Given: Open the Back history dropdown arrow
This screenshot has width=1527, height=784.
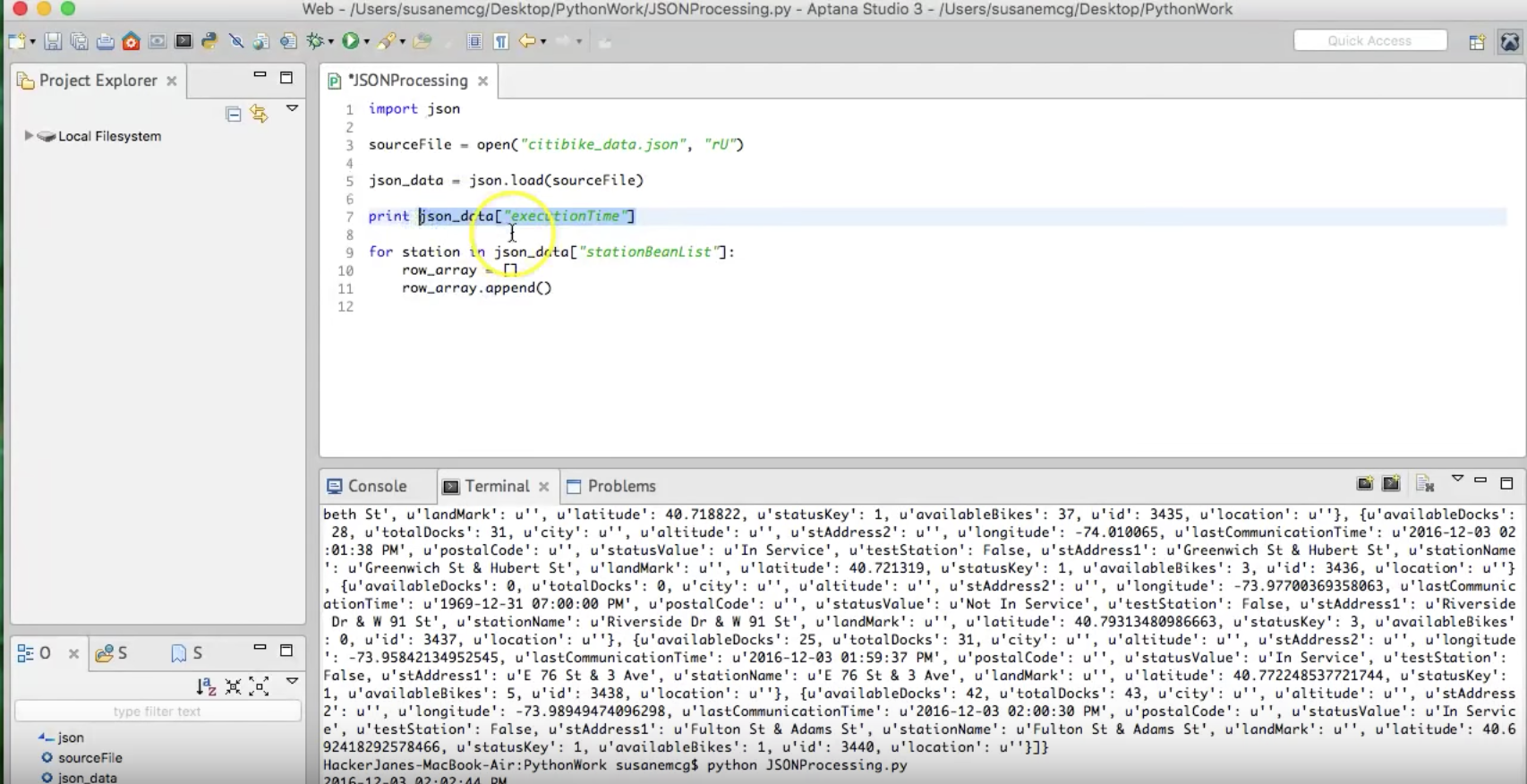Looking at the screenshot, I should click(x=543, y=42).
